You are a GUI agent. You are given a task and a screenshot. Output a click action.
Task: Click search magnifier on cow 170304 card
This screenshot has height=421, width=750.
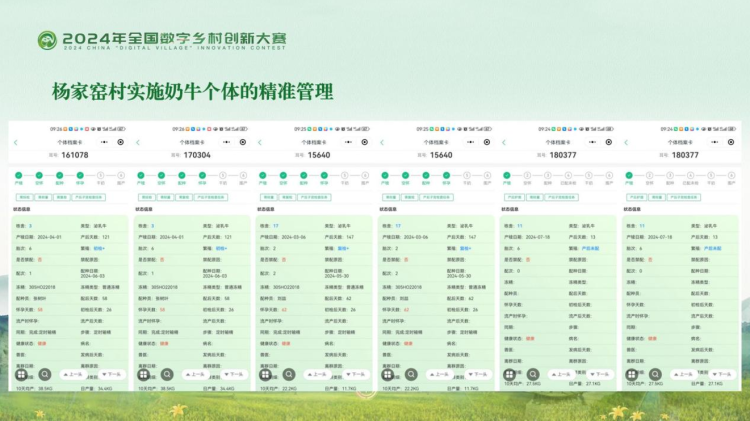click(166, 374)
